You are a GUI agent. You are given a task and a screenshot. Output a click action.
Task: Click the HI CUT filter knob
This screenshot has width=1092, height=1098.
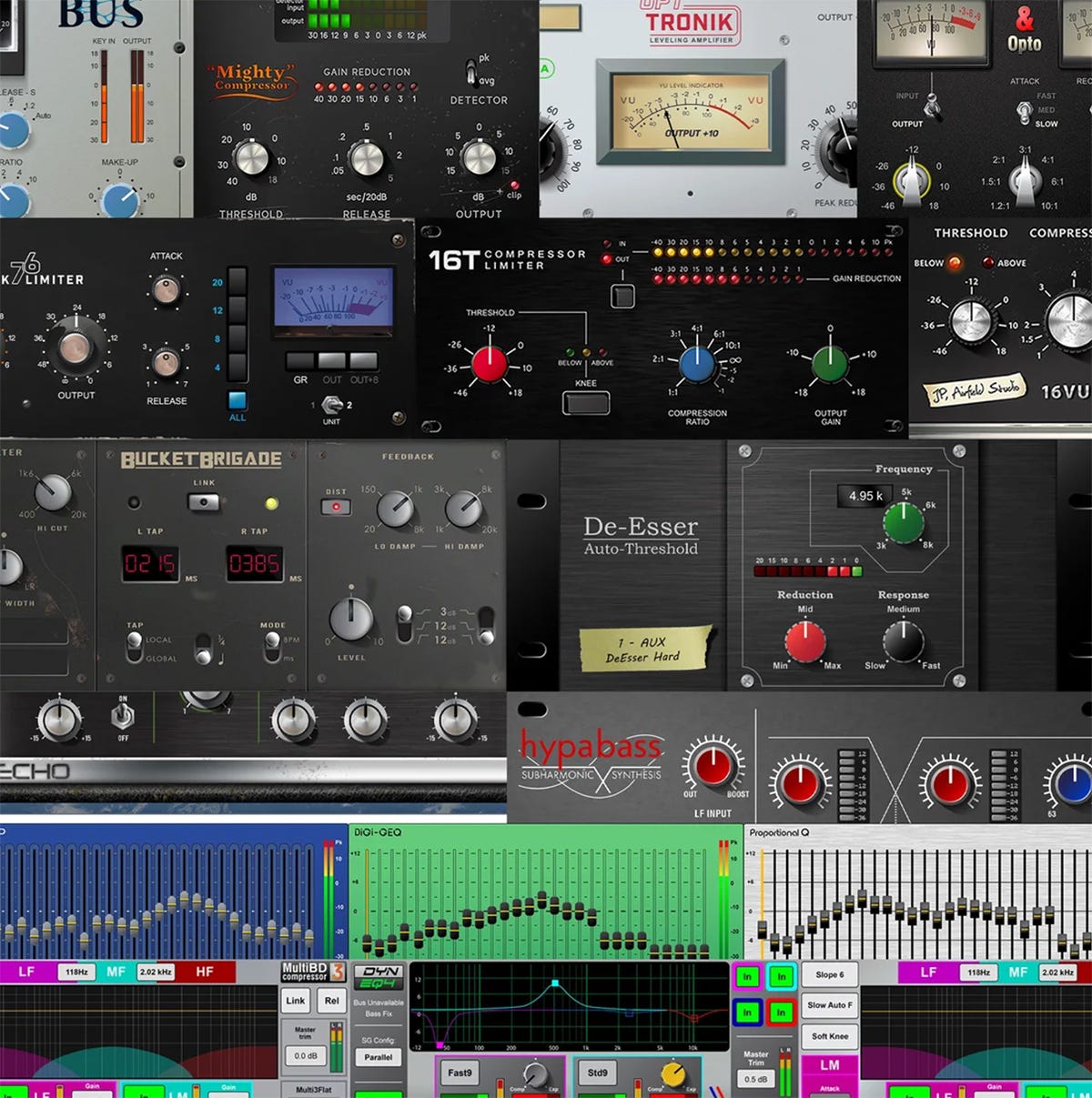[x=53, y=492]
